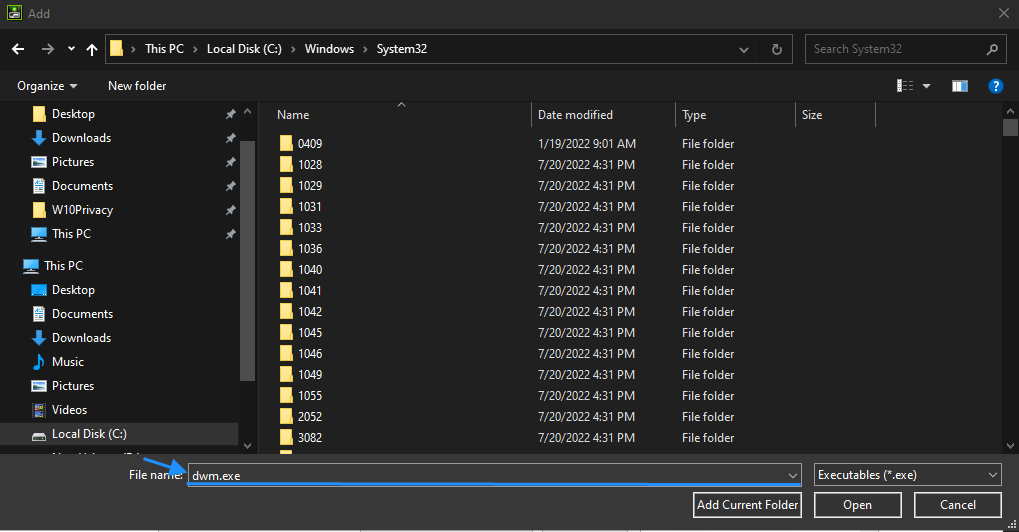Open the Videos folder in sidebar

coord(69,410)
